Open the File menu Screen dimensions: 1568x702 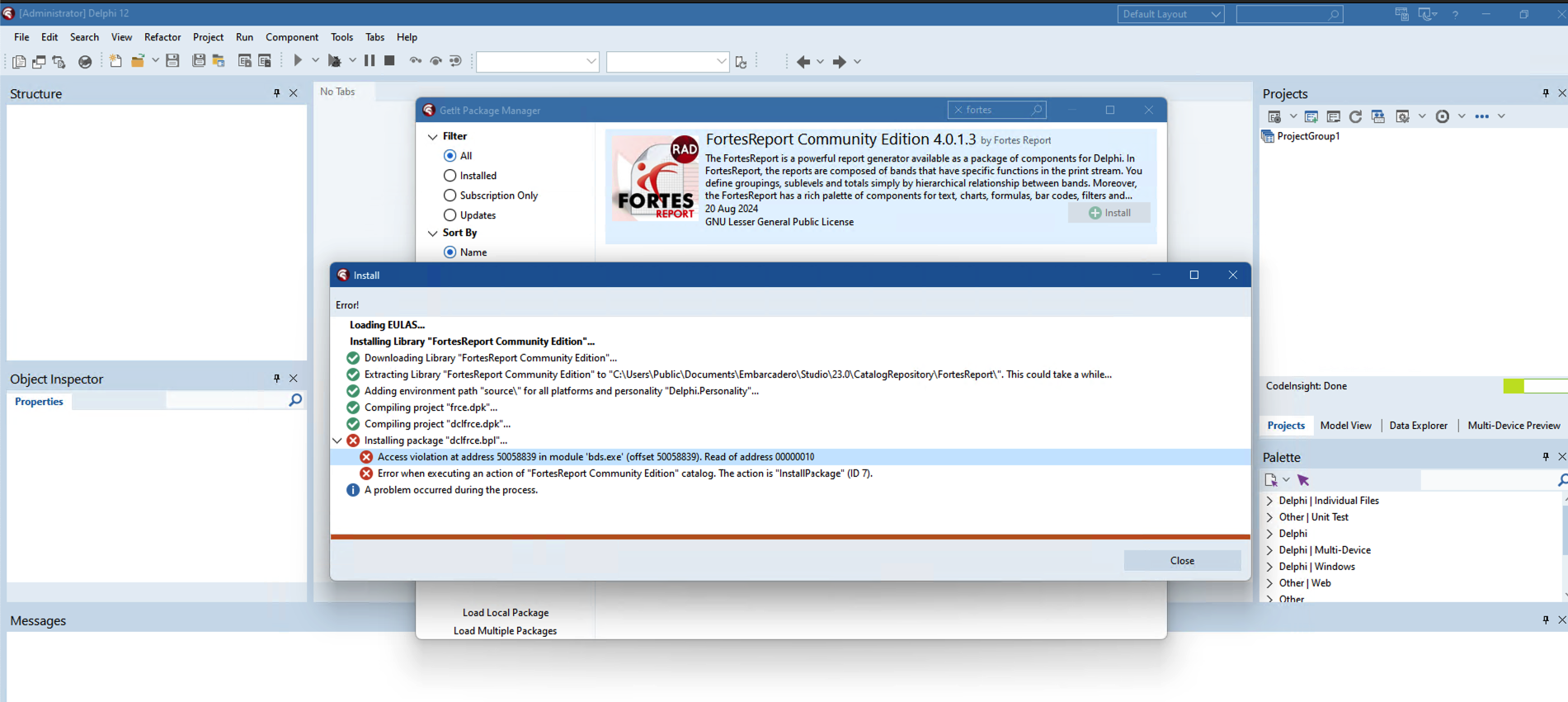coord(21,37)
